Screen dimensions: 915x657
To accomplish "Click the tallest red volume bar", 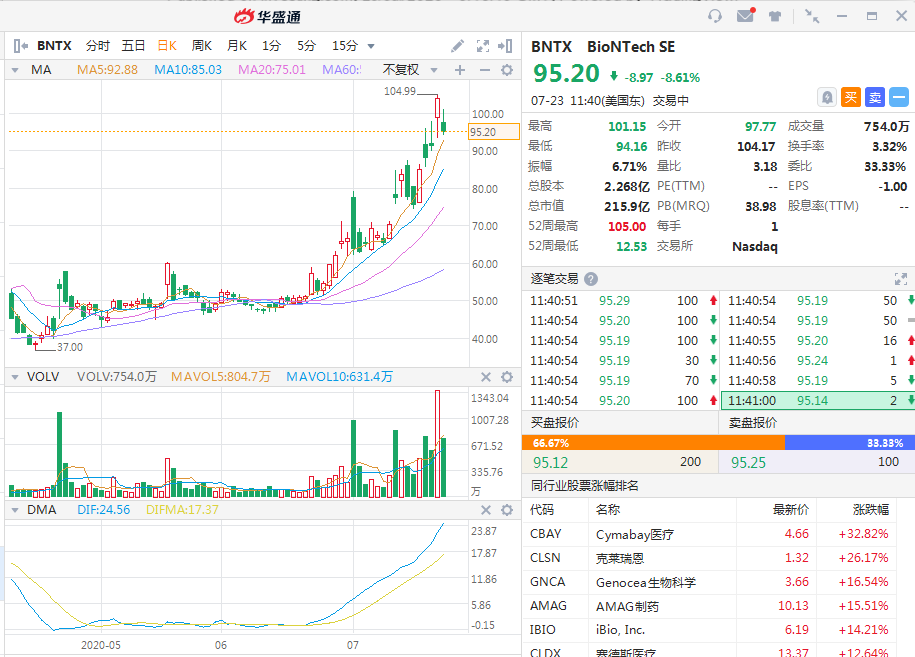I will click(x=438, y=443).
